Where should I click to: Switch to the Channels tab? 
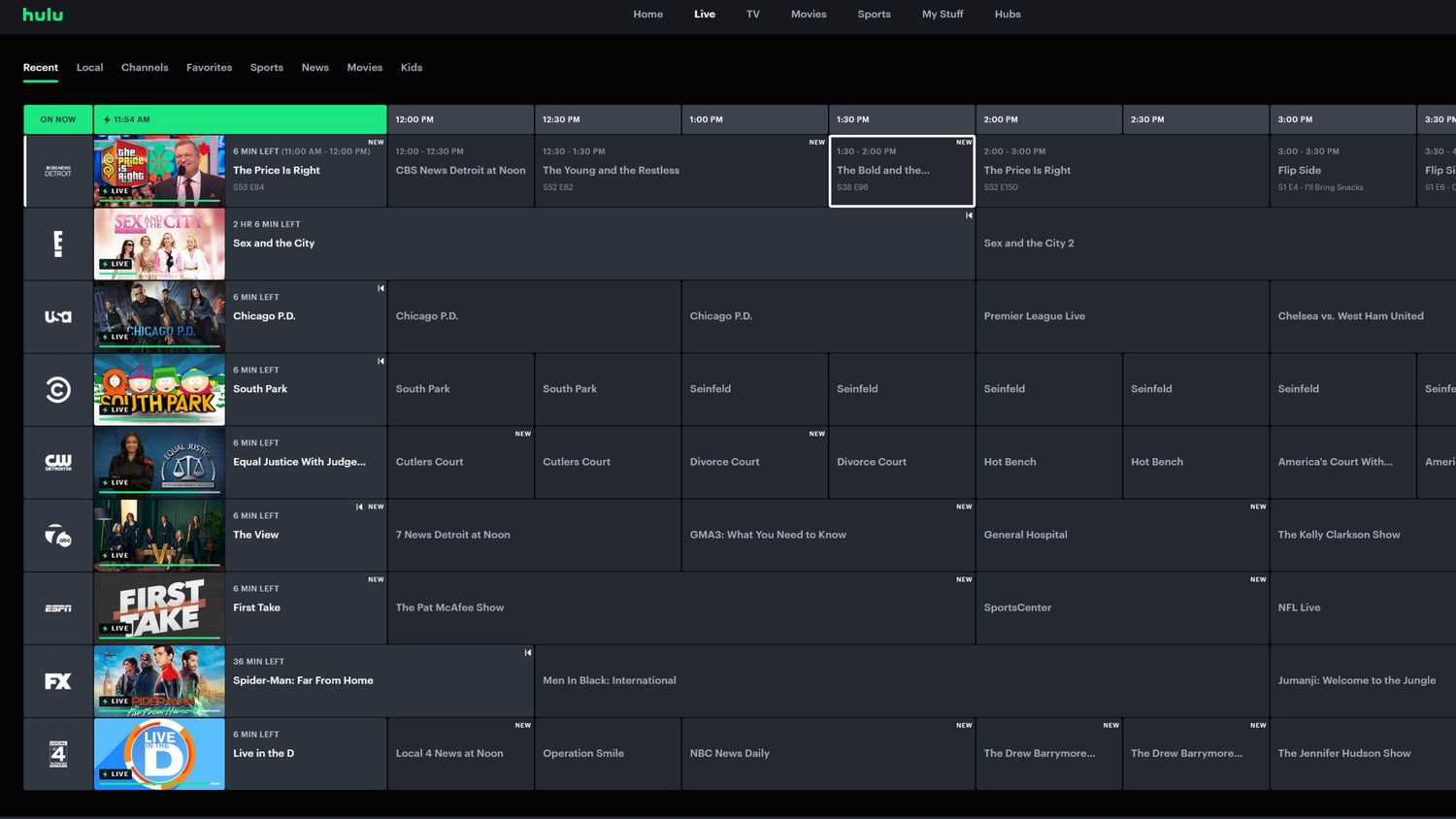point(144,67)
